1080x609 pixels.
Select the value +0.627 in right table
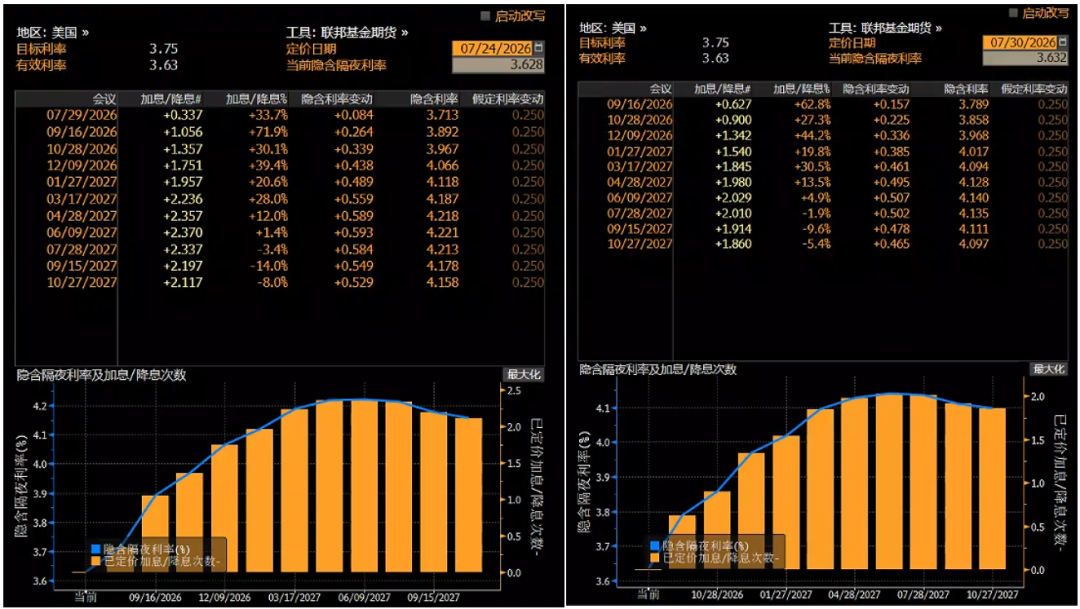(733, 105)
